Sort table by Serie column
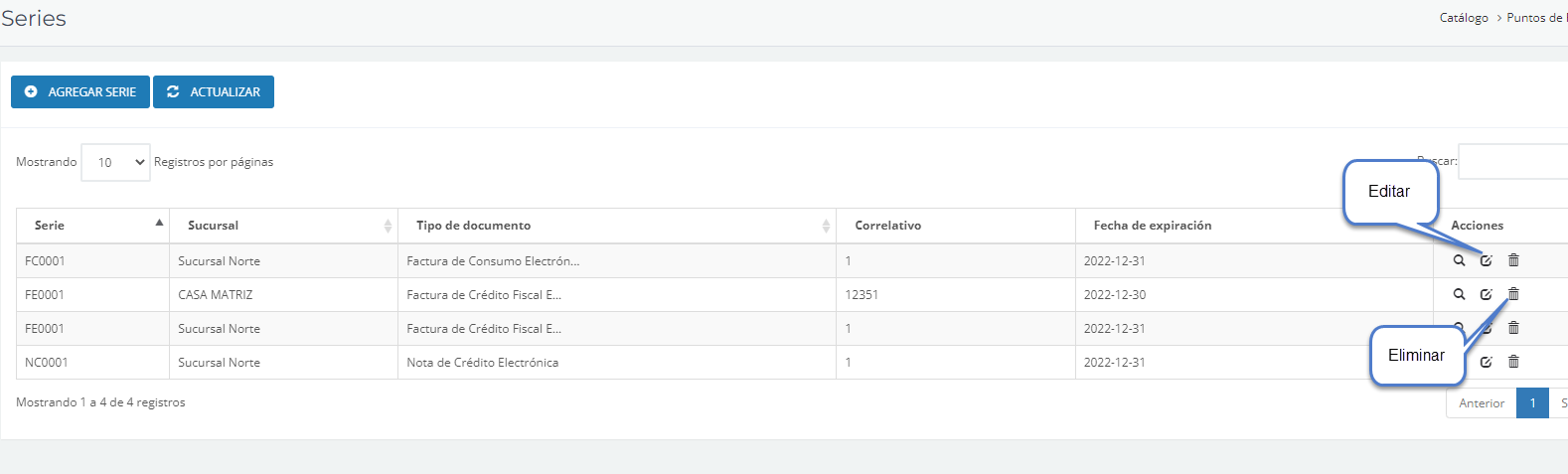The height and width of the screenshot is (474, 1568). point(92,226)
